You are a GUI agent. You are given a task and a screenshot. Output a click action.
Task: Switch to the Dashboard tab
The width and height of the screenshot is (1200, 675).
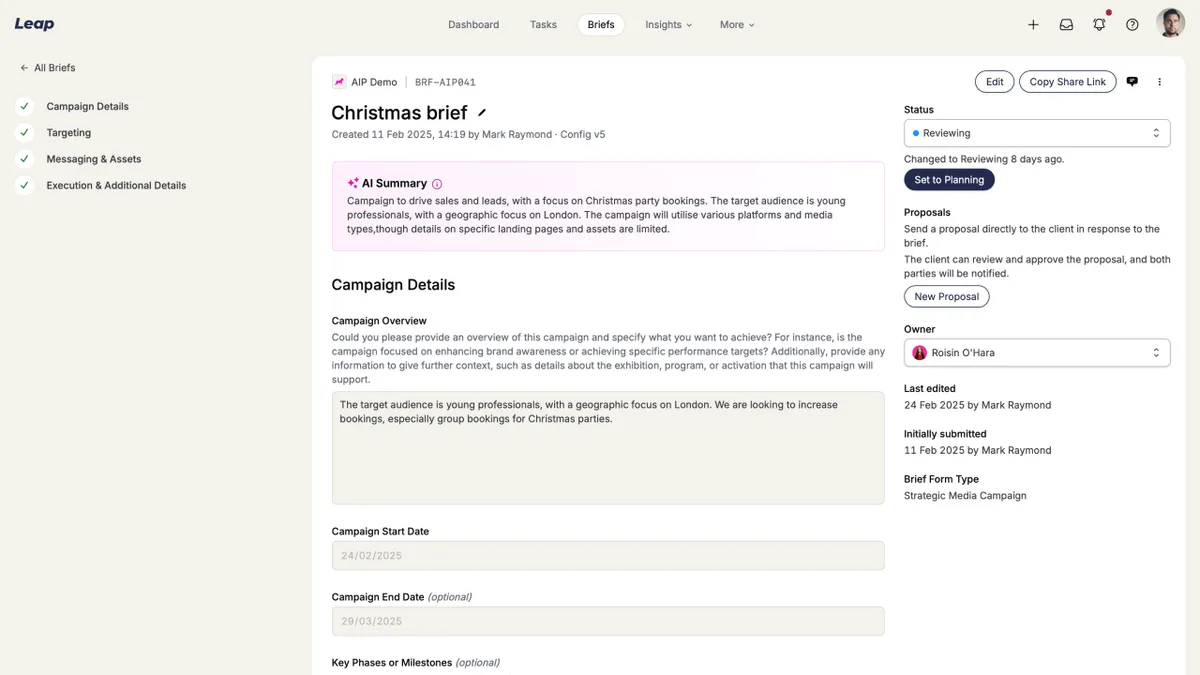(x=473, y=25)
